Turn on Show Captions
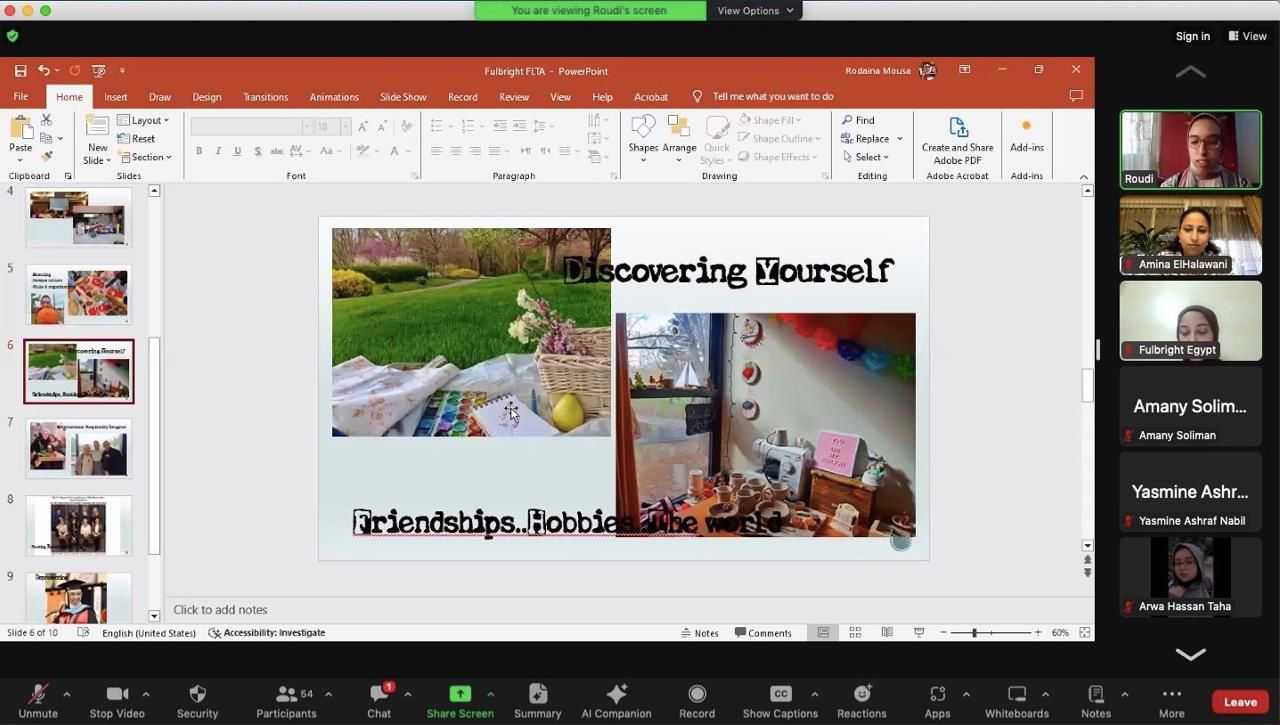 [x=780, y=695]
